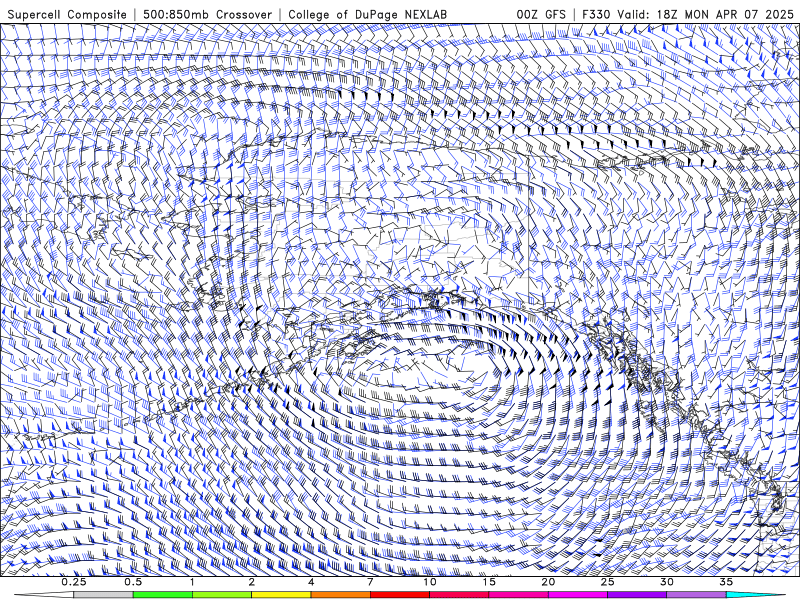Click the 35 value on color scale
The width and height of the screenshot is (800, 600).
(x=726, y=582)
